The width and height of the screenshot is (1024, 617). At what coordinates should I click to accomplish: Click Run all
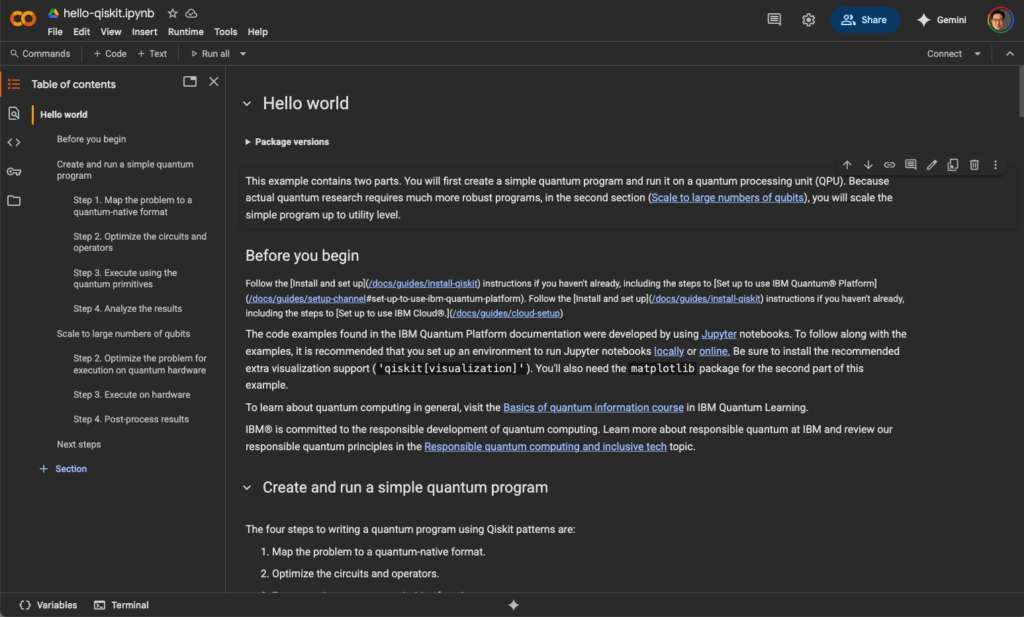[x=210, y=54]
